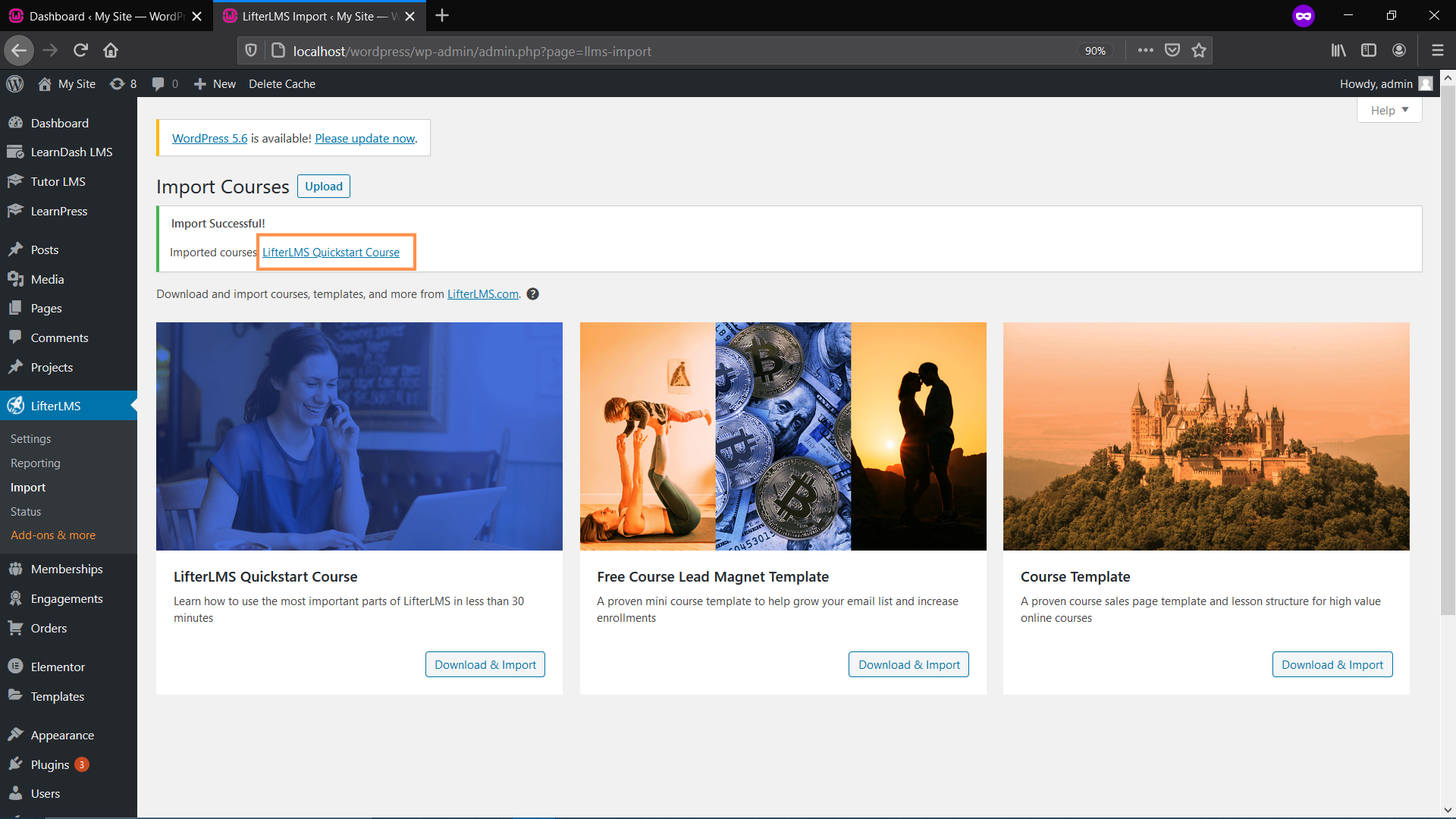Open the Firefox hamburger menu
1456x819 pixels.
1437,51
